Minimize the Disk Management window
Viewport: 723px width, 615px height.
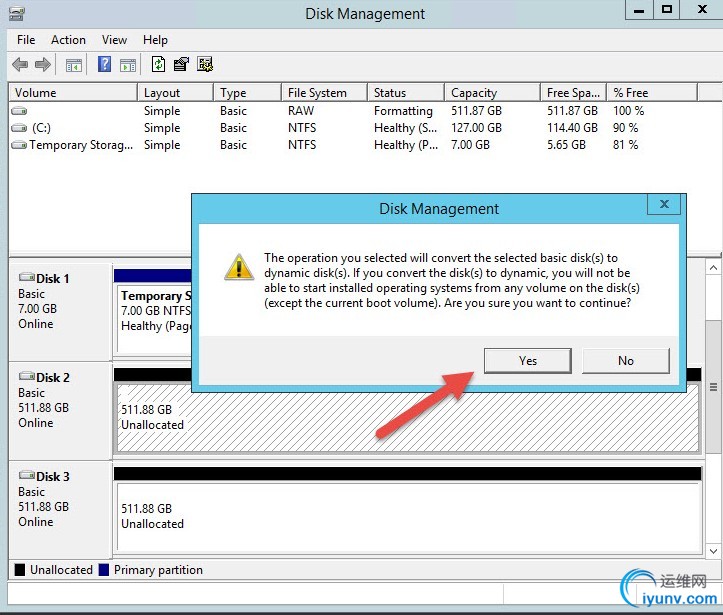point(639,10)
